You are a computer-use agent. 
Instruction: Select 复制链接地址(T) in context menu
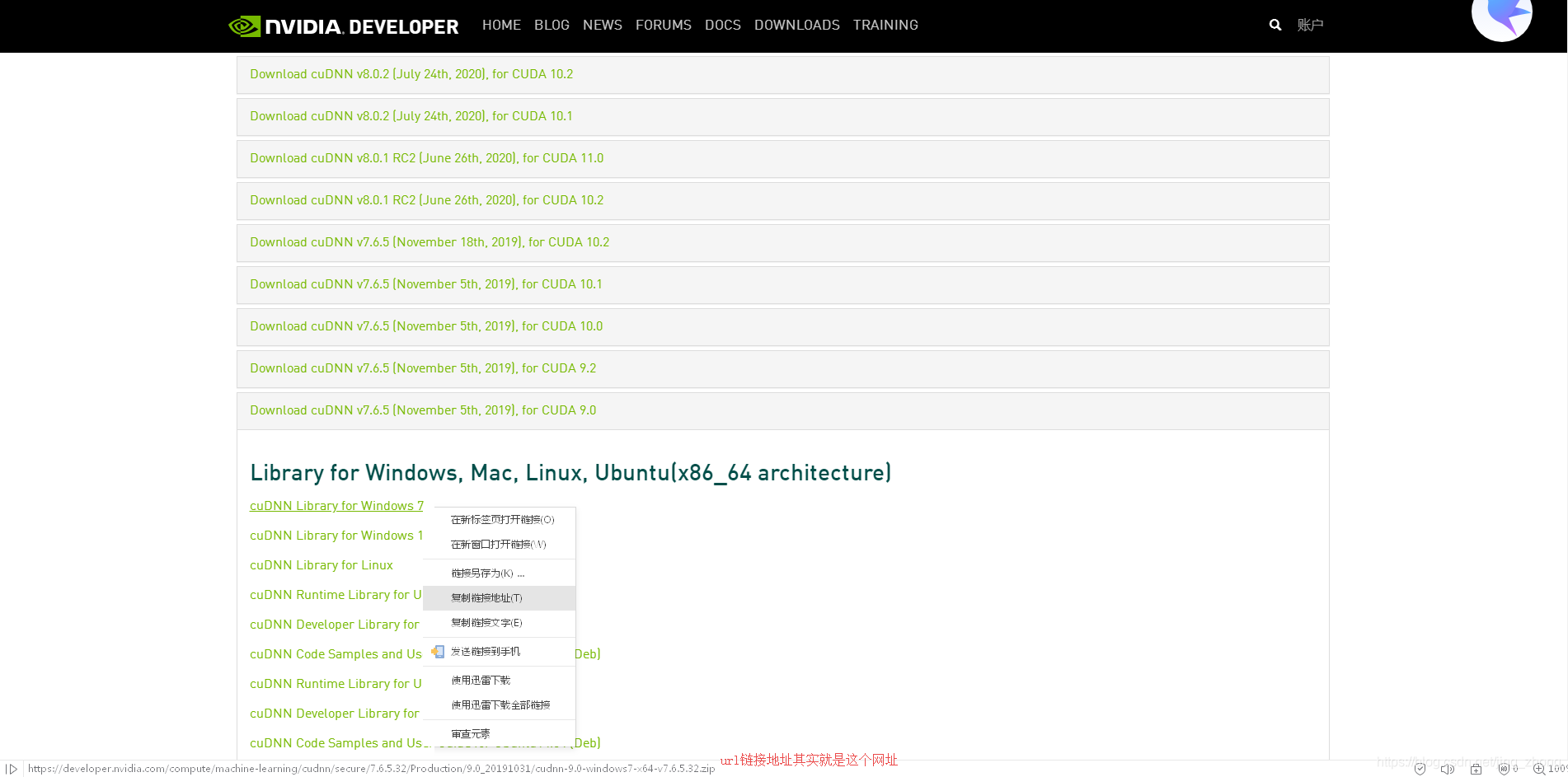500,598
